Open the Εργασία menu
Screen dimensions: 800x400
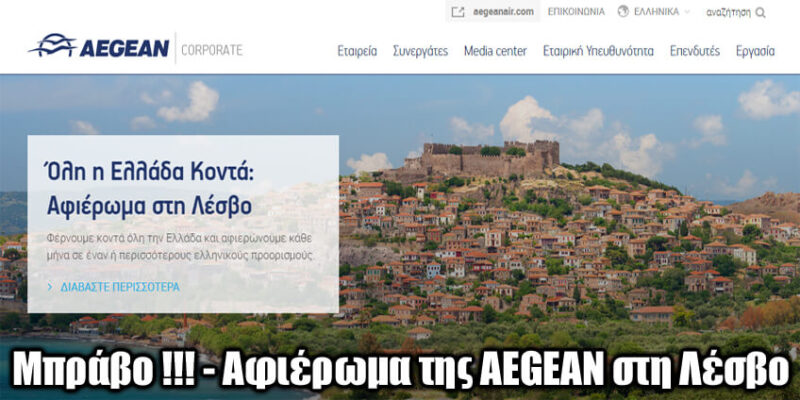pyautogui.click(x=755, y=51)
